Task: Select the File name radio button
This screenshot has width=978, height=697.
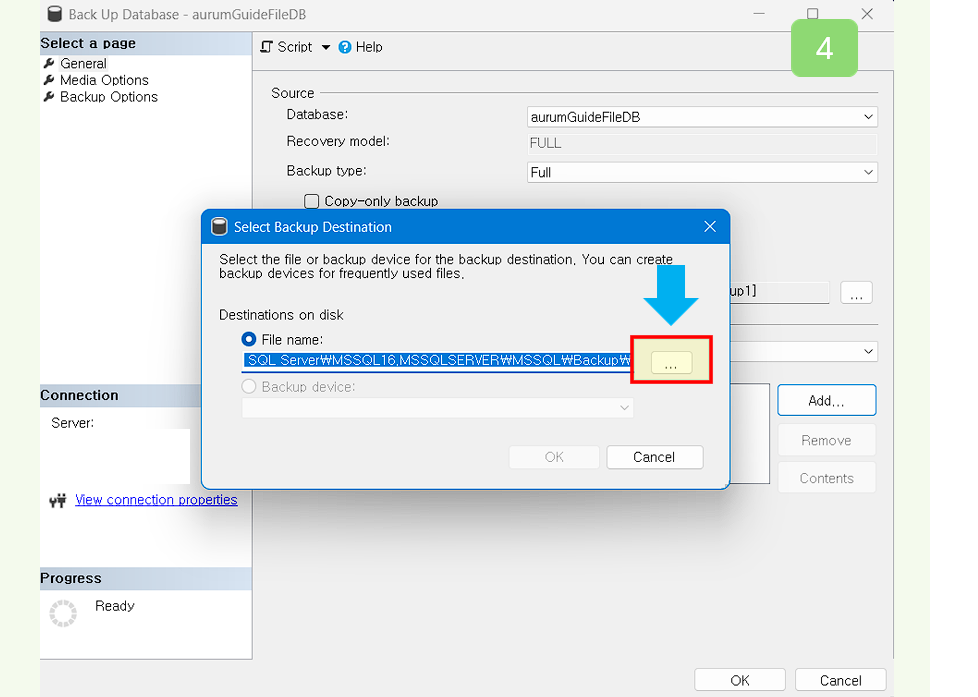Action: (248, 339)
